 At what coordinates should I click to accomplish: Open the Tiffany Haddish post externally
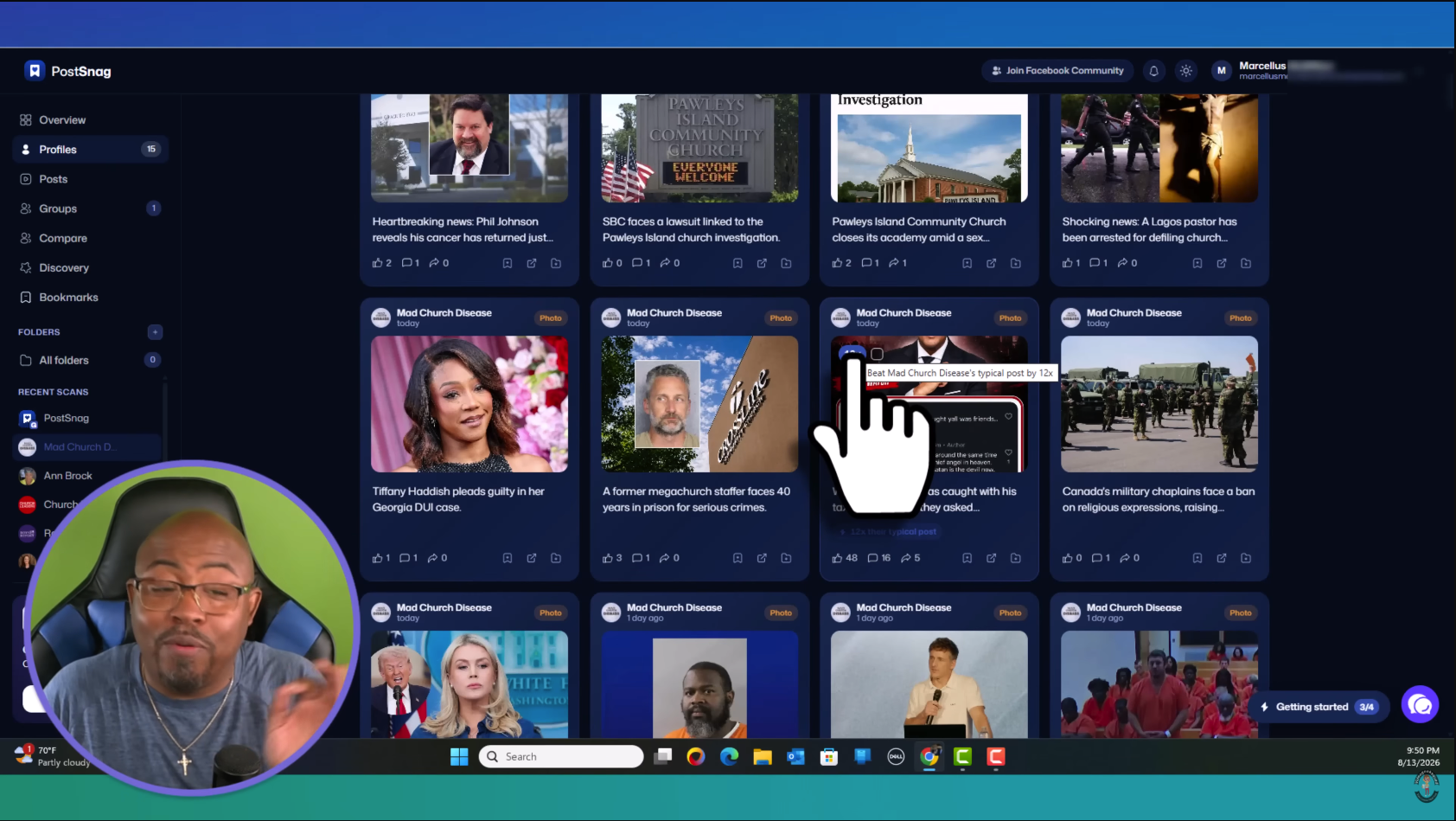tap(532, 558)
